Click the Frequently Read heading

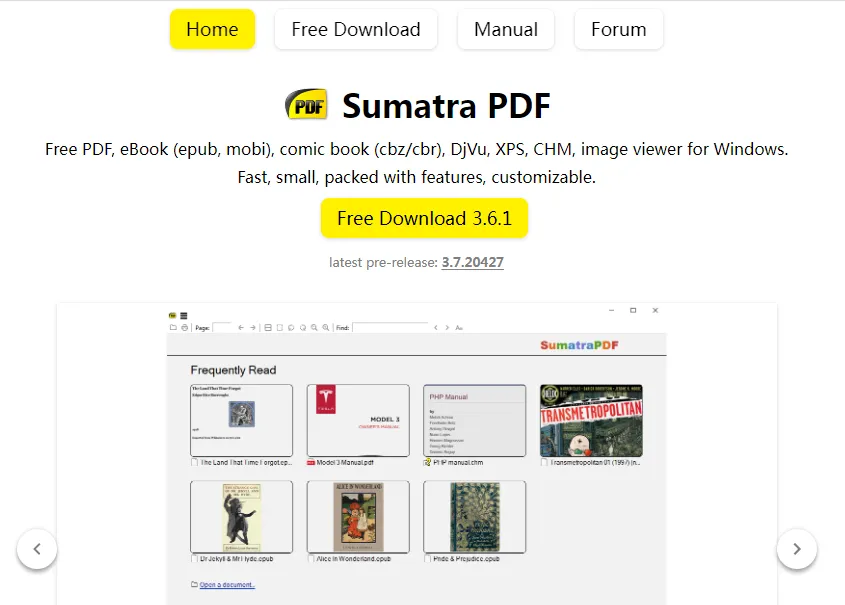[233, 370]
